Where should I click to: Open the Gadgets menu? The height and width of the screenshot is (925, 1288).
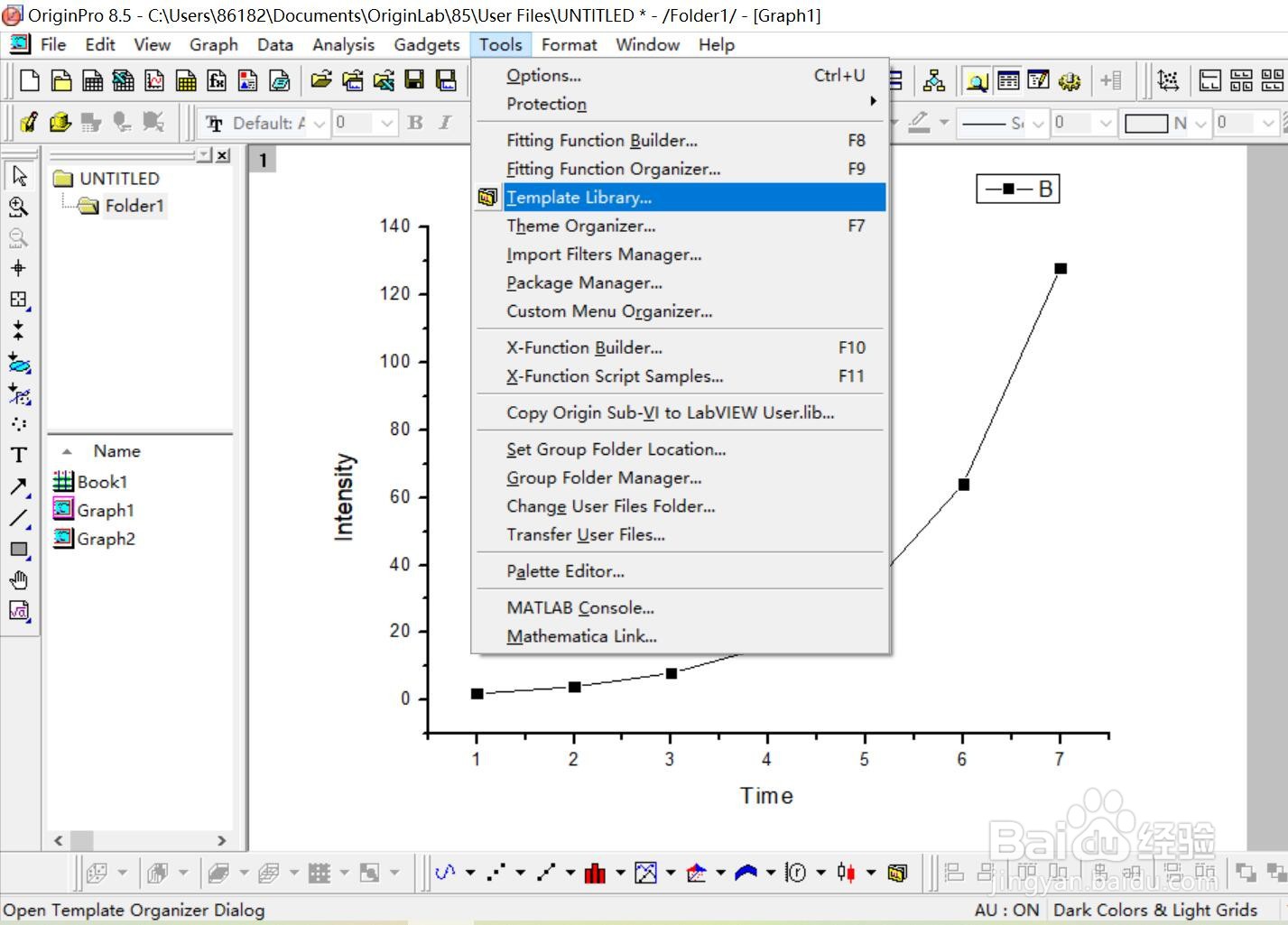click(x=427, y=44)
